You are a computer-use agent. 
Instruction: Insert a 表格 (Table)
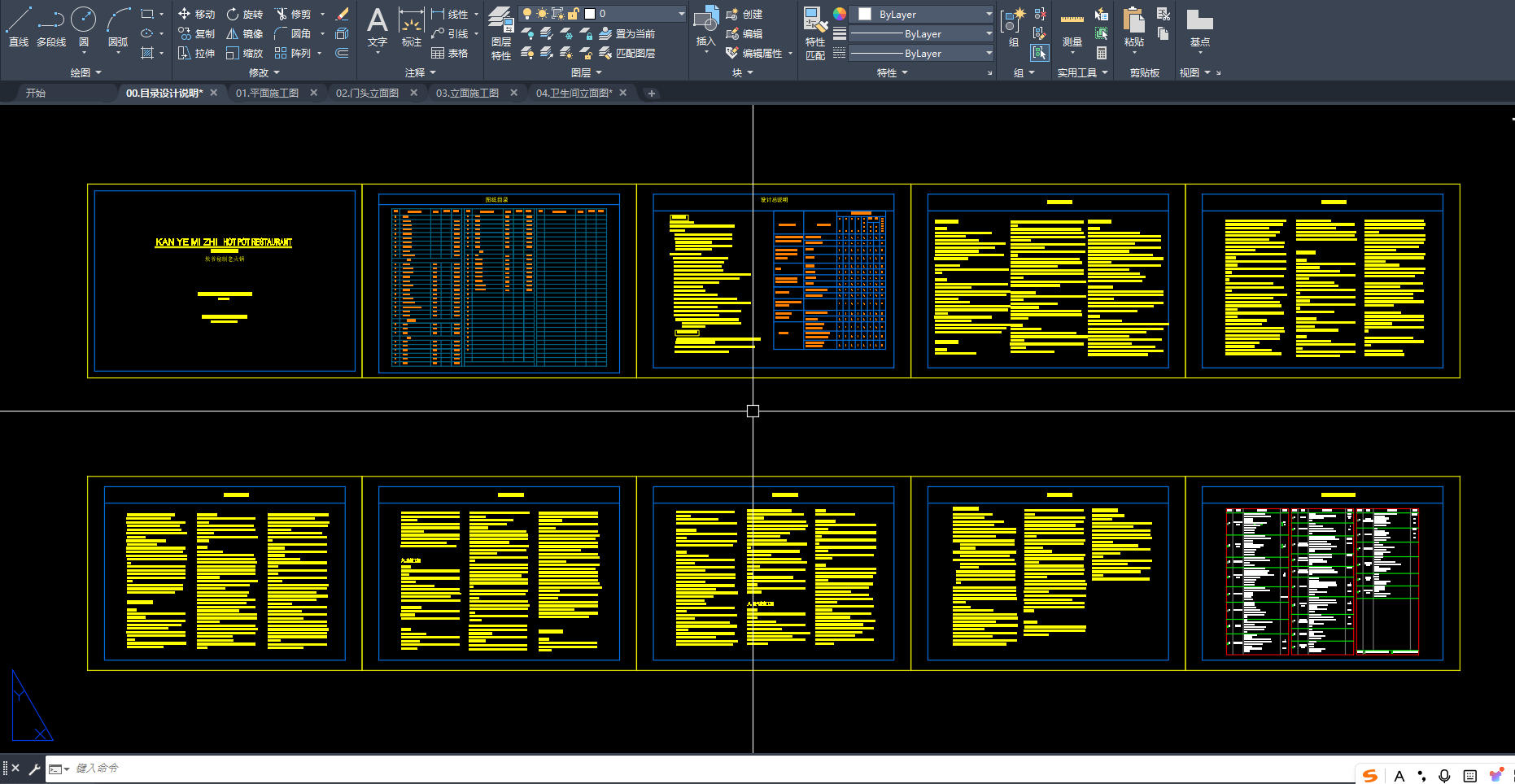point(449,53)
